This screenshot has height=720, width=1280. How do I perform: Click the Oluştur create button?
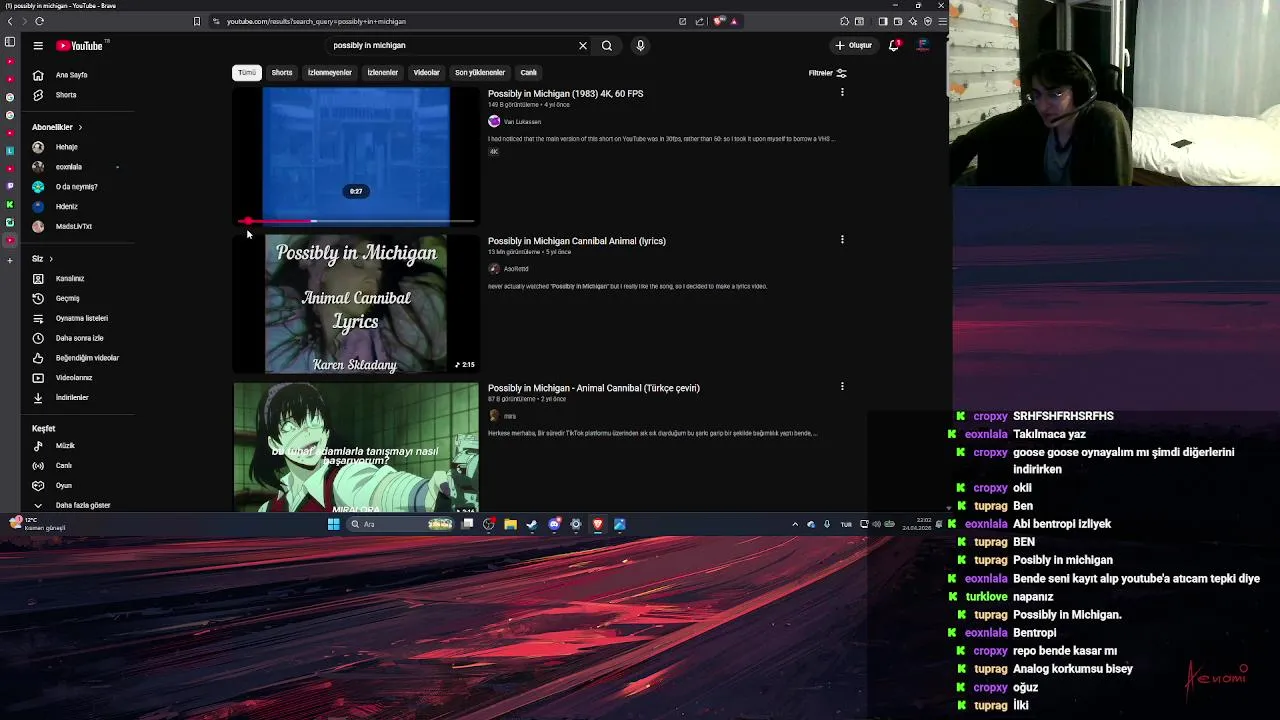click(x=854, y=45)
